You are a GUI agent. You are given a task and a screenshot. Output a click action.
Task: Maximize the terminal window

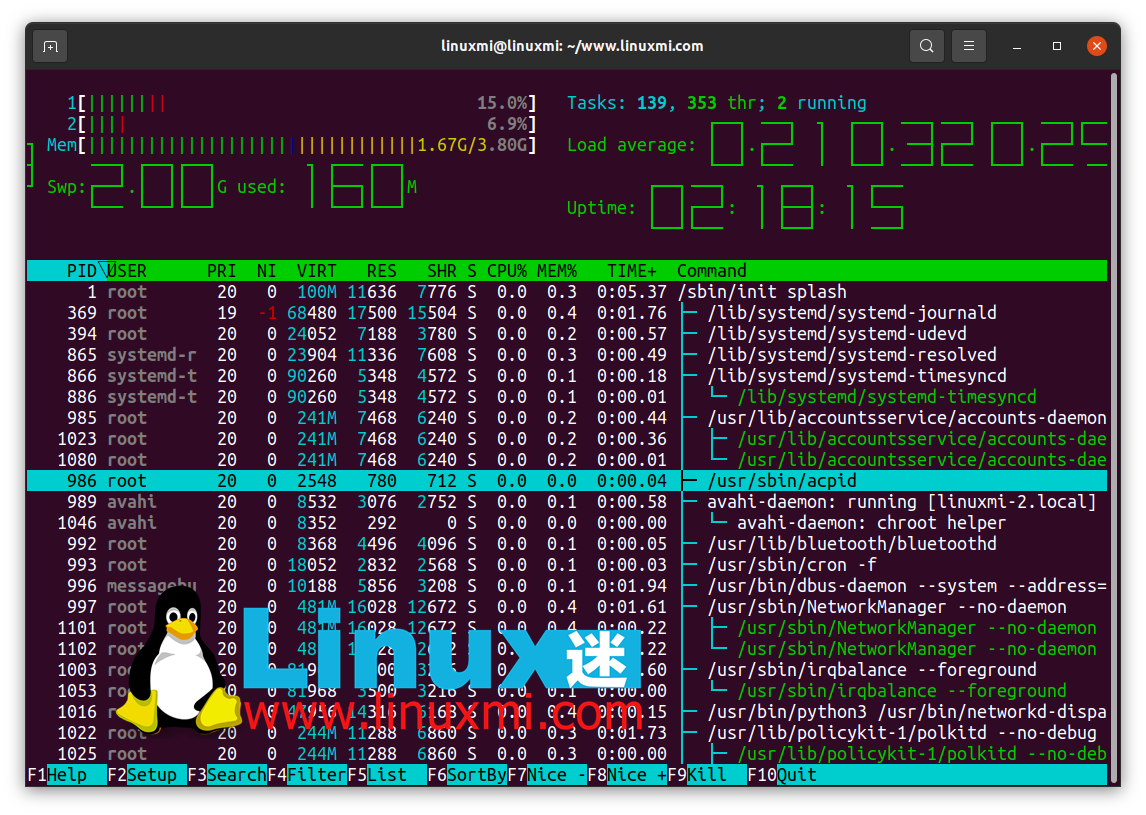click(x=1056, y=46)
